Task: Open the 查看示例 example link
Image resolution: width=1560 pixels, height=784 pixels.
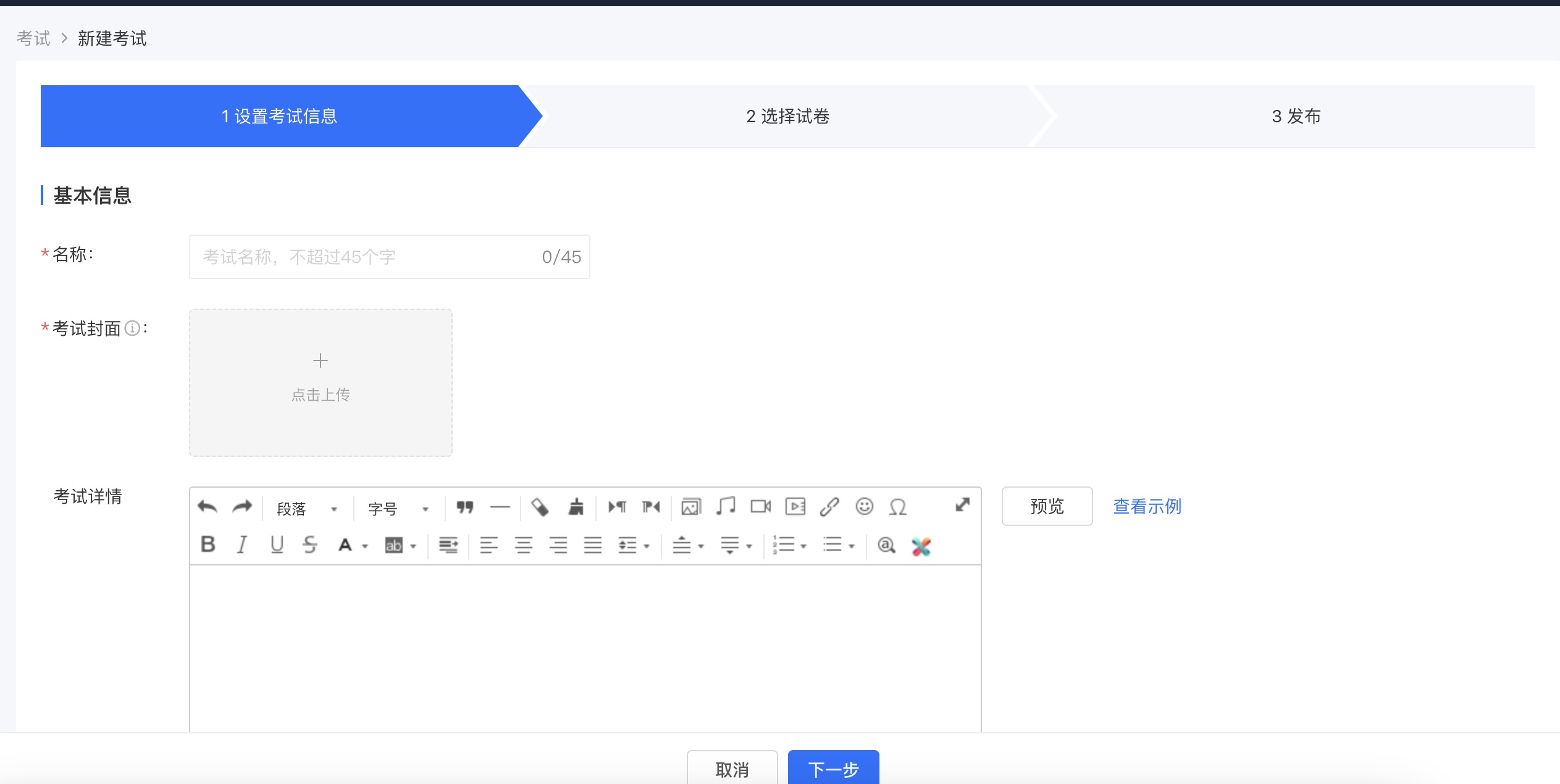Action: (x=1147, y=506)
